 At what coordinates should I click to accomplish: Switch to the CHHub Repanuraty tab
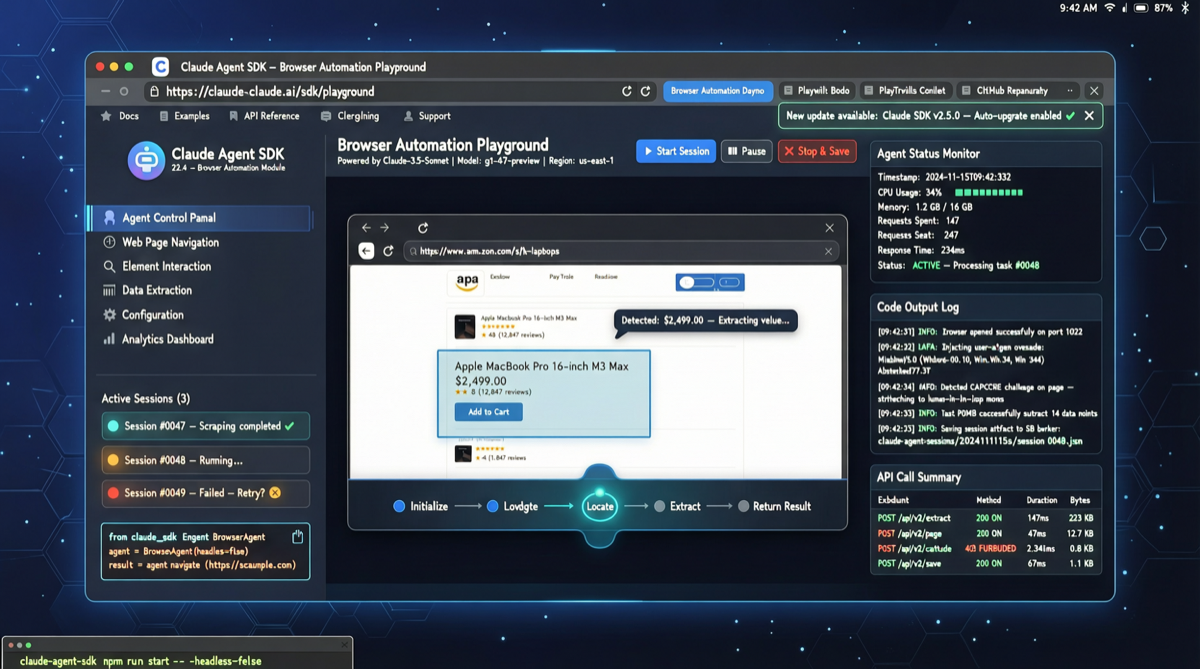pyautogui.click(x=1005, y=91)
